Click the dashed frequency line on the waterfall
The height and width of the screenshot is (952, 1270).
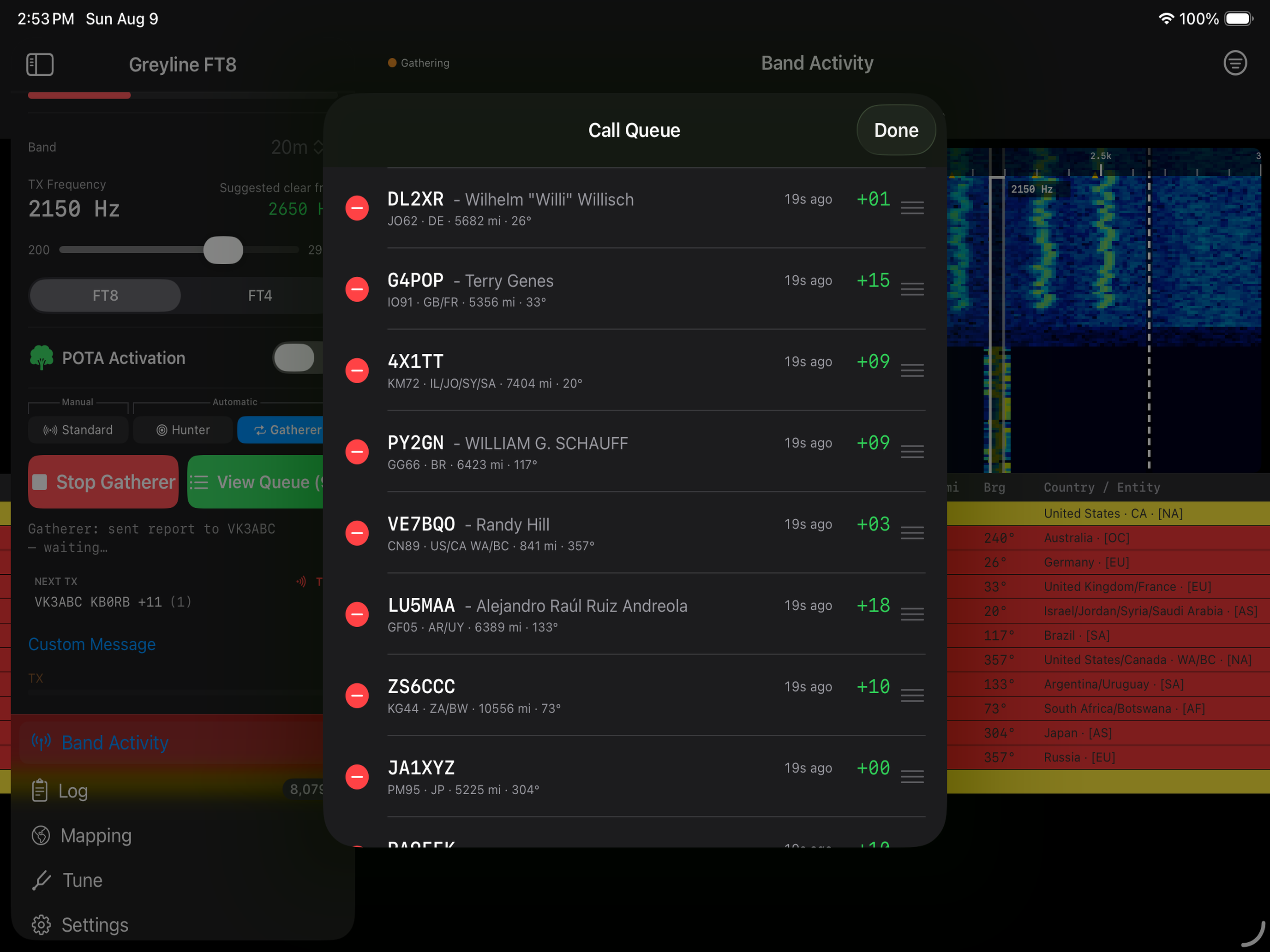coord(1149,310)
